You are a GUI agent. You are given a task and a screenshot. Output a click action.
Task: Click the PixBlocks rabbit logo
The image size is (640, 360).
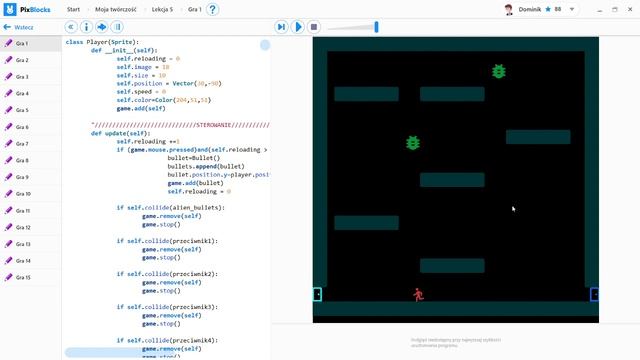(x=10, y=9)
